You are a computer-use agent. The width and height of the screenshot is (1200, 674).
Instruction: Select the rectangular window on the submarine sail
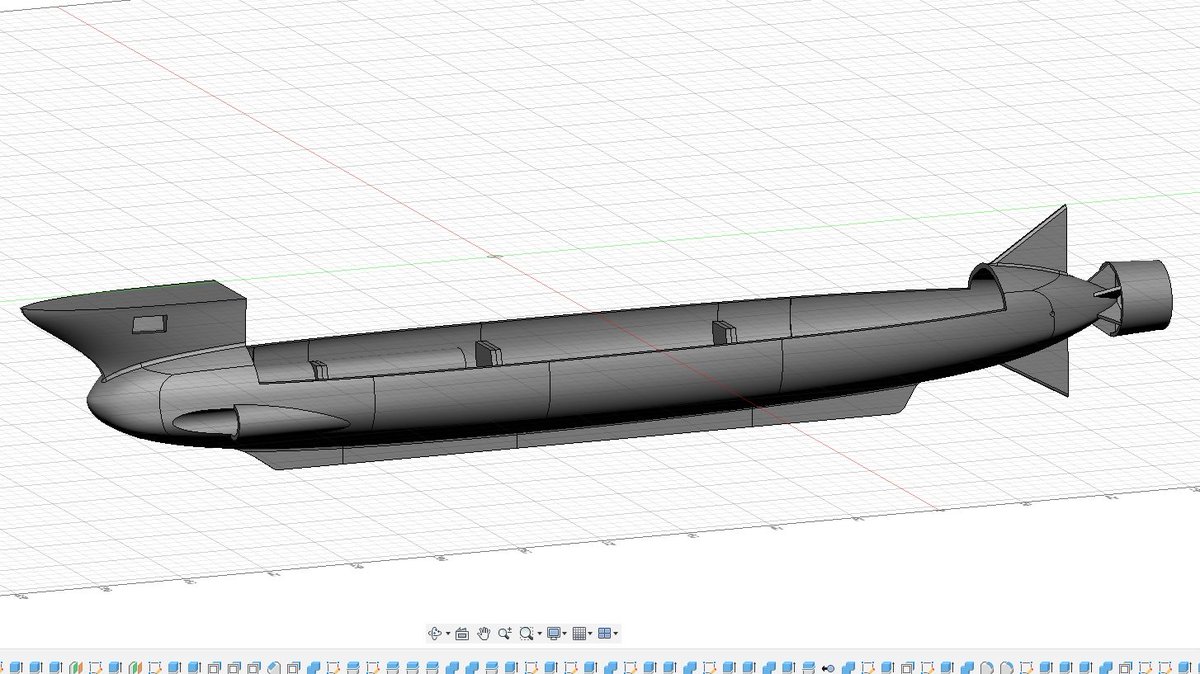coord(150,323)
